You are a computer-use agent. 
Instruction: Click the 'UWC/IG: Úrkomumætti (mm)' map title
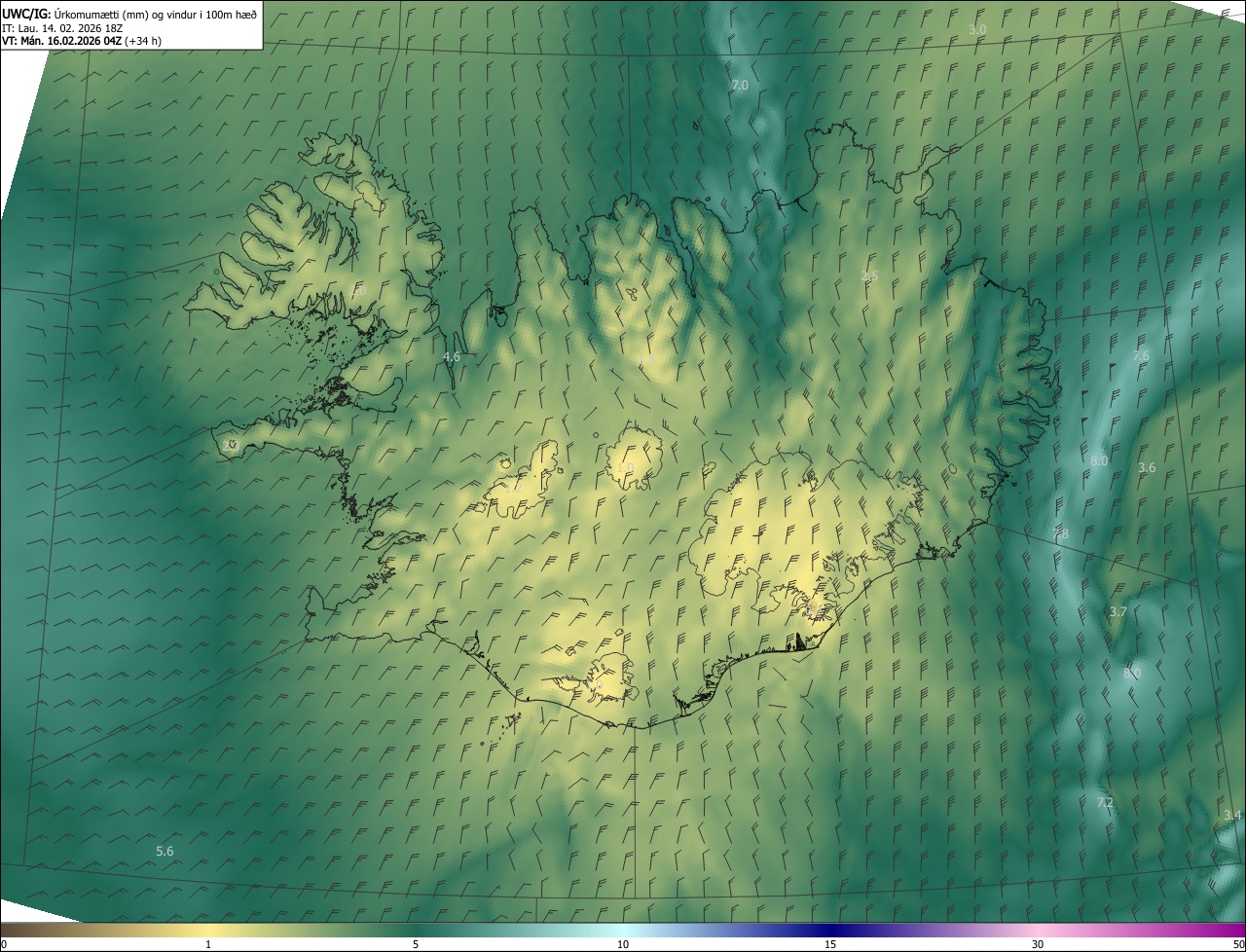[130, 13]
